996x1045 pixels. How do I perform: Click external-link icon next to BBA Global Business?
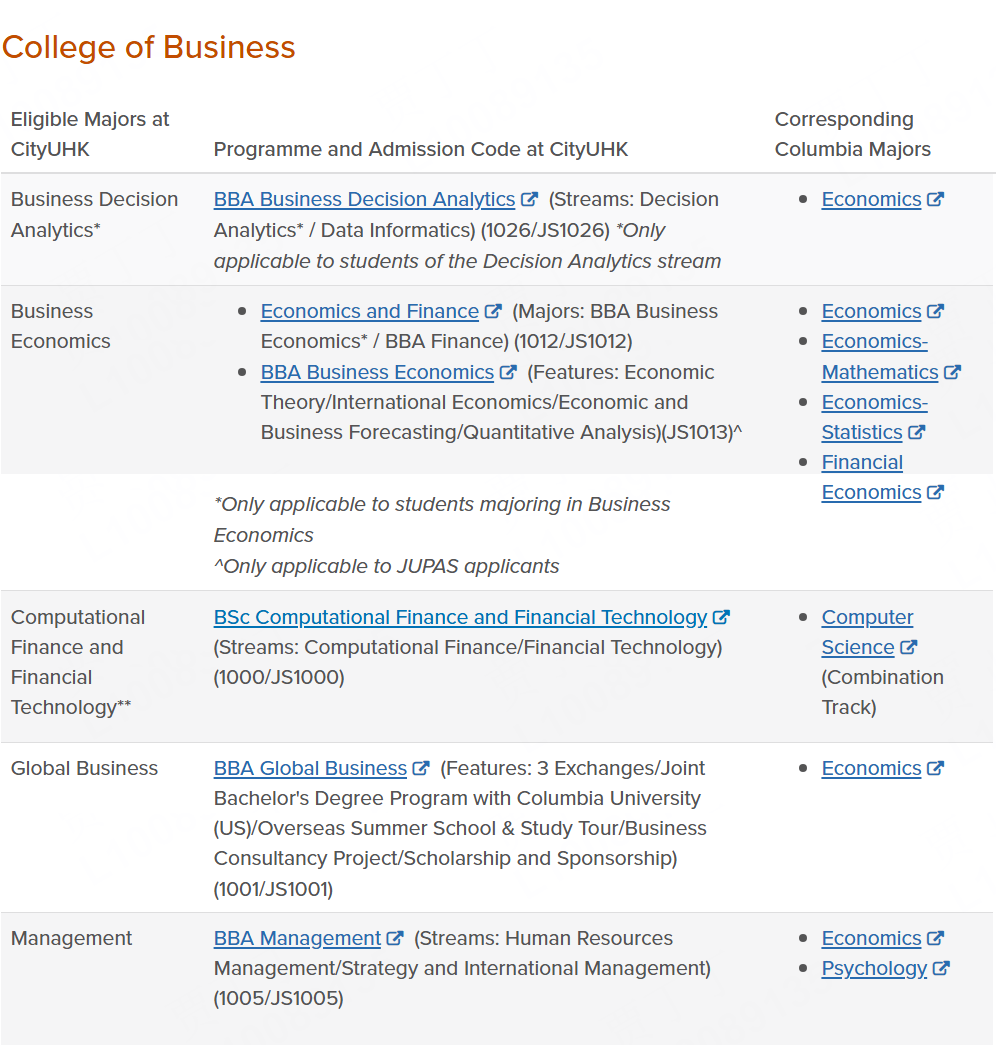(x=421, y=768)
